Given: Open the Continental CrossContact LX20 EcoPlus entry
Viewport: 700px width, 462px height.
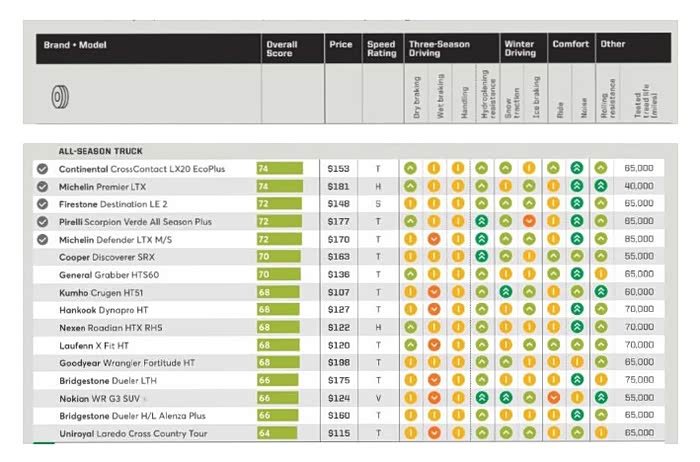Looking at the screenshot, I should 142,169.
